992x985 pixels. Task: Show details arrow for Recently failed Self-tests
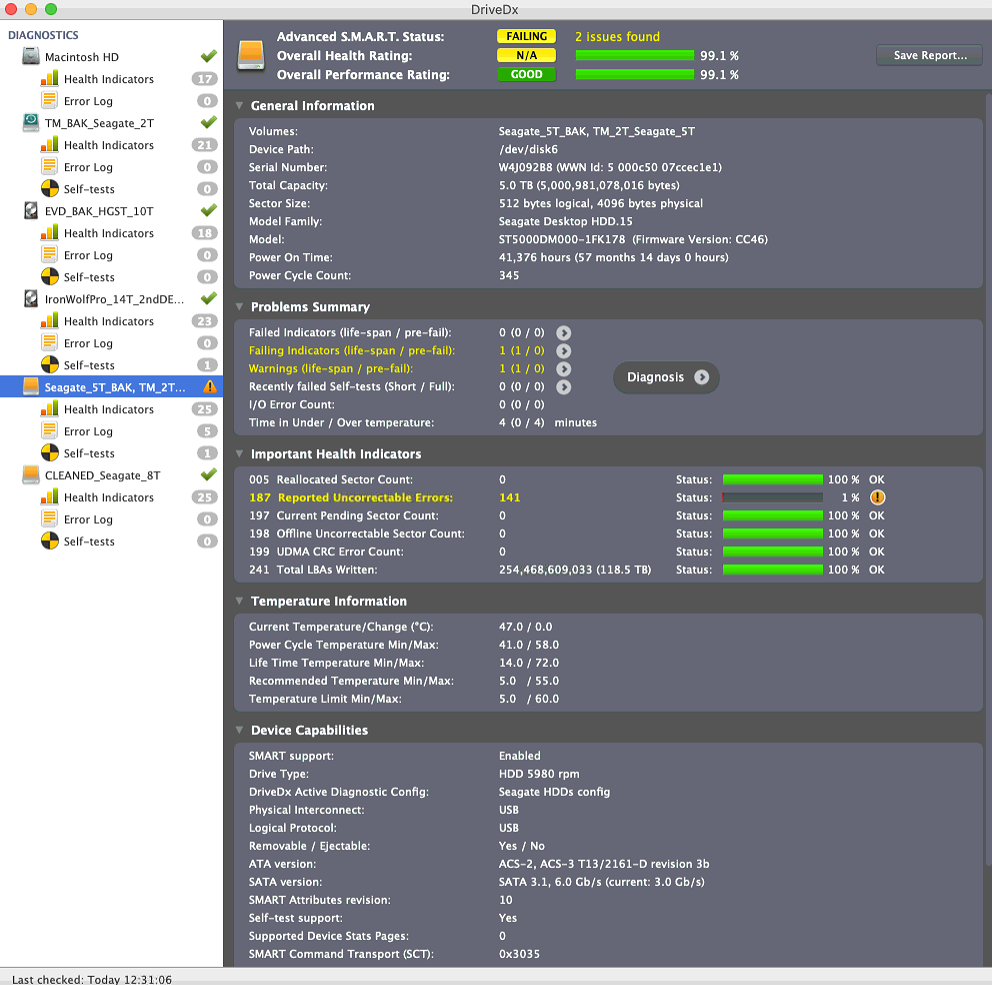coord(564,387)
